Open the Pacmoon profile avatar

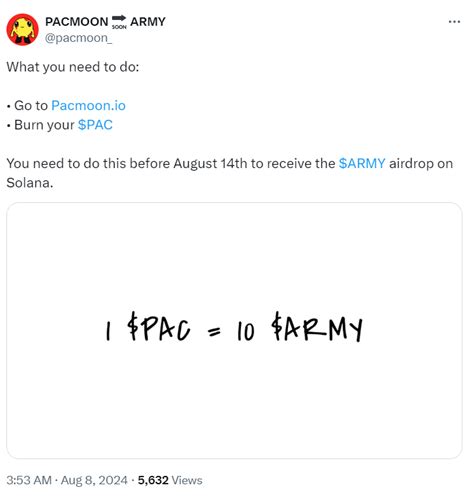pos(23,29)
